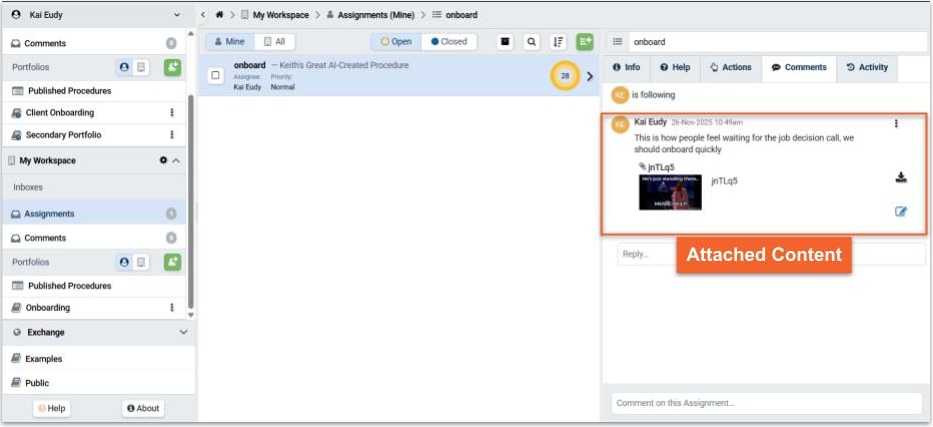The width and height of the screenshot is (933, 427).
Task: Click the 28 progress circle on the onboard assignment
Action: coord(565,76)
